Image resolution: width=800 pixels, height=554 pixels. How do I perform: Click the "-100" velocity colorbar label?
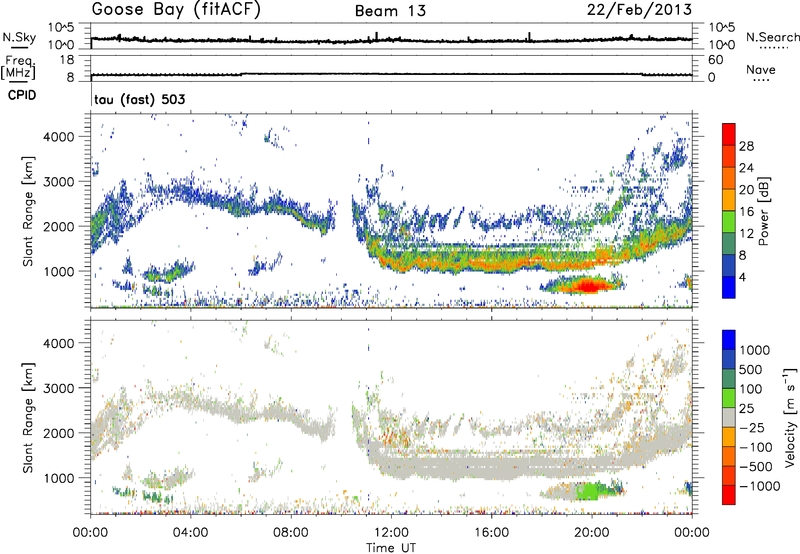coord(756,447)
